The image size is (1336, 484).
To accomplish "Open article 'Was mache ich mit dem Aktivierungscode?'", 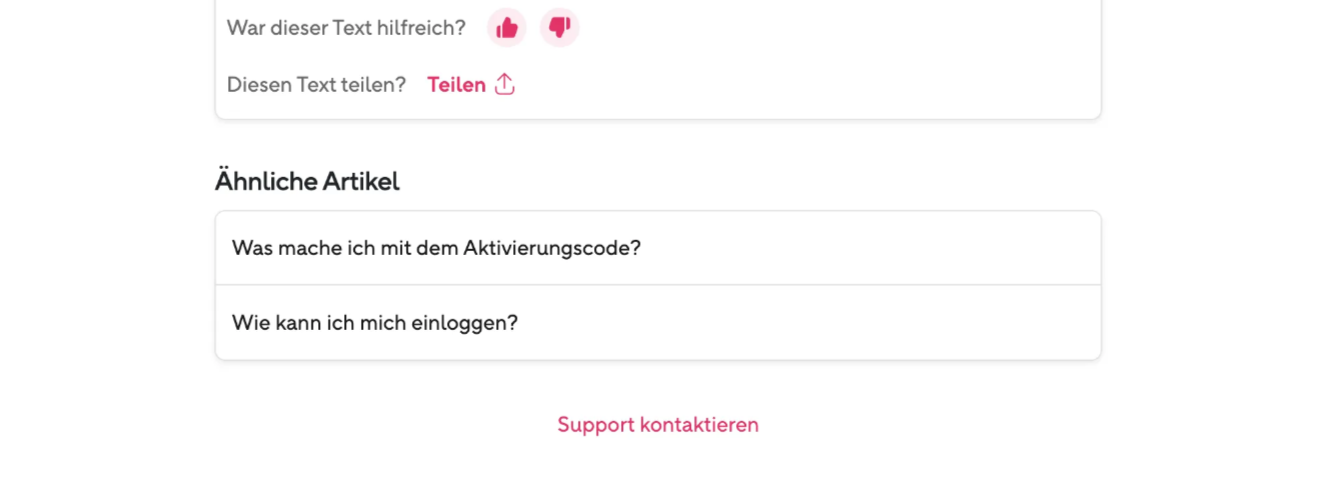I will [658, 248].
